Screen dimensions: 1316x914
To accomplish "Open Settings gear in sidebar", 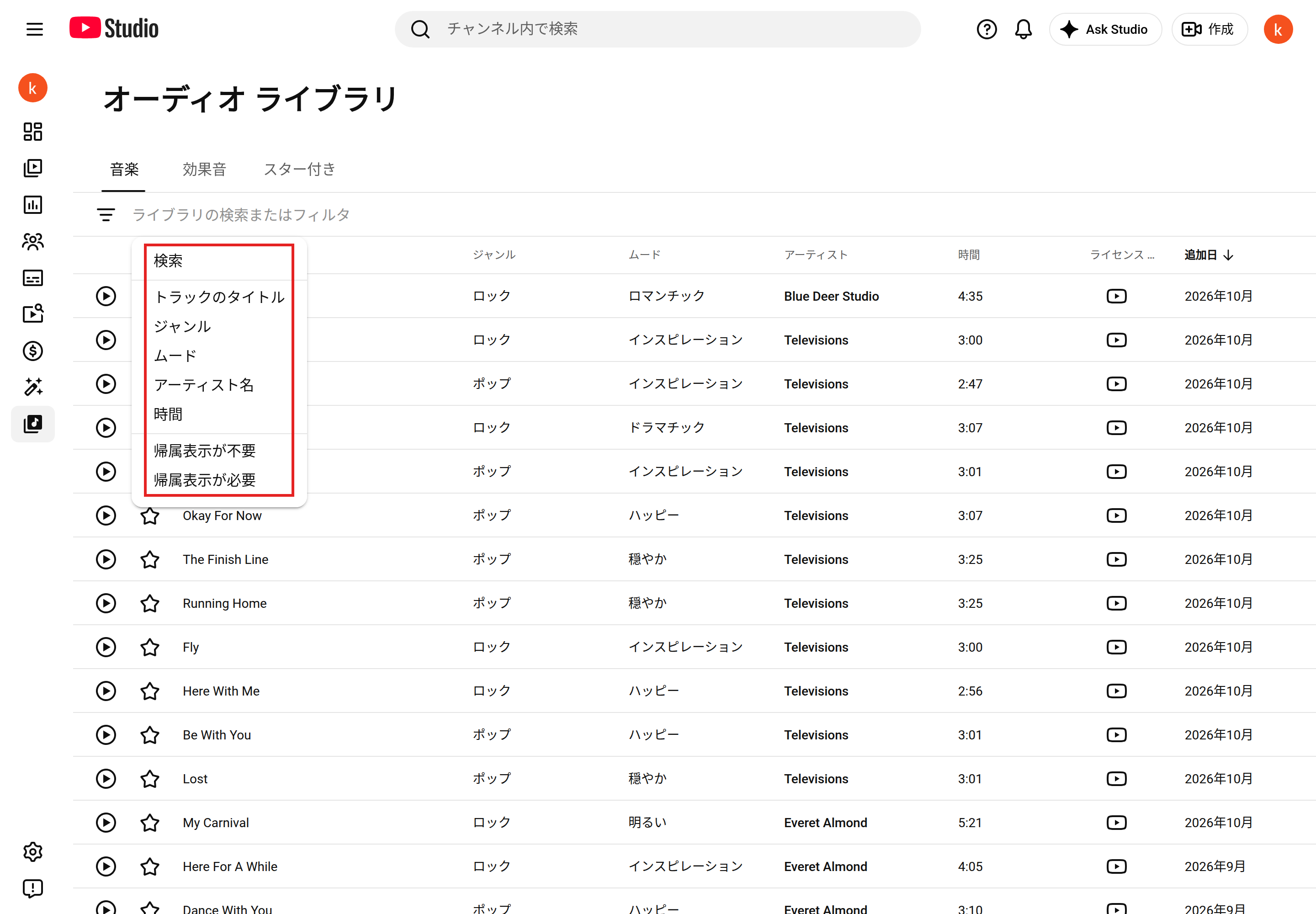I will pos(32,851).
